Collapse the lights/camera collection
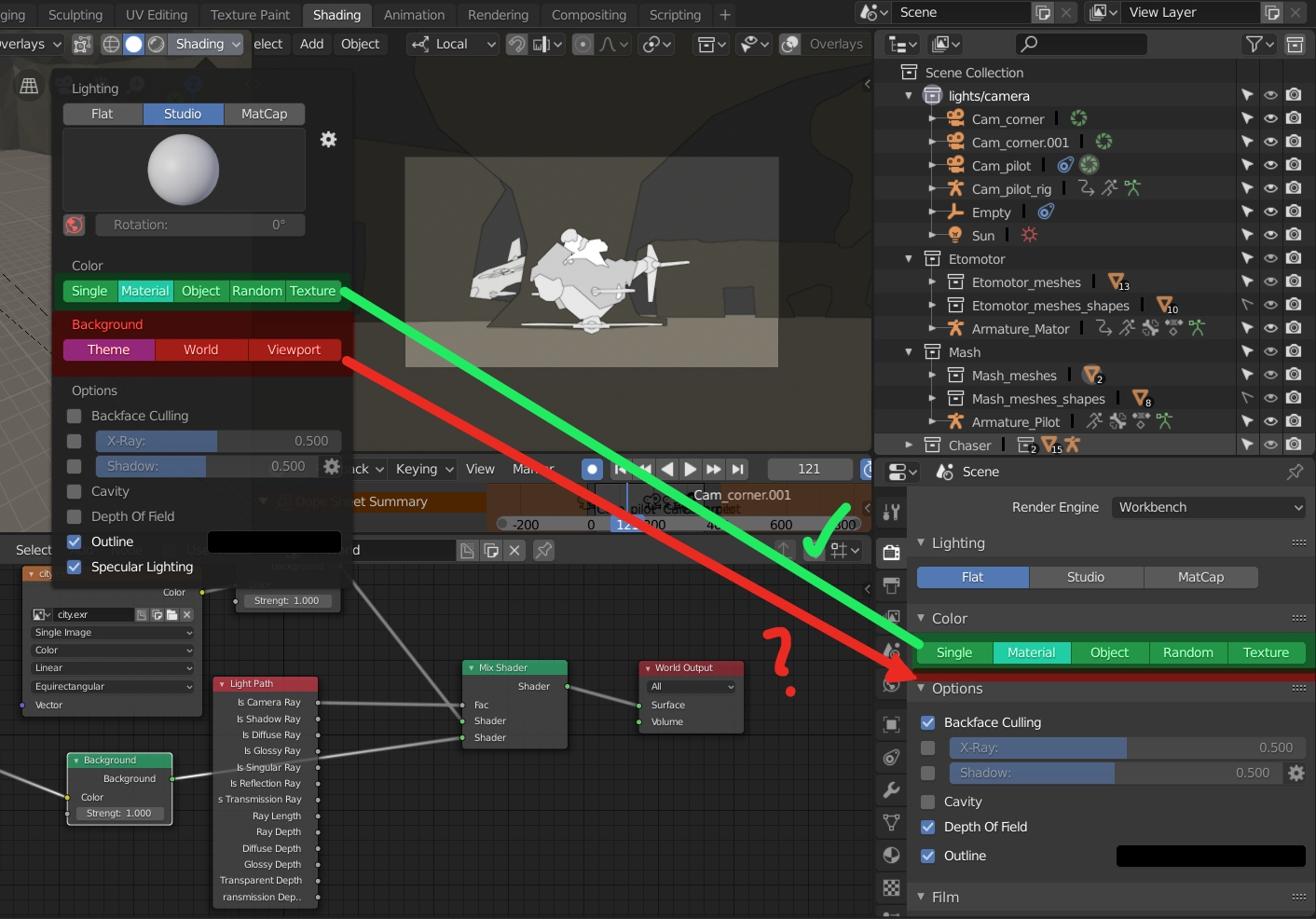The image size is (1316, 919). point(909,95)
